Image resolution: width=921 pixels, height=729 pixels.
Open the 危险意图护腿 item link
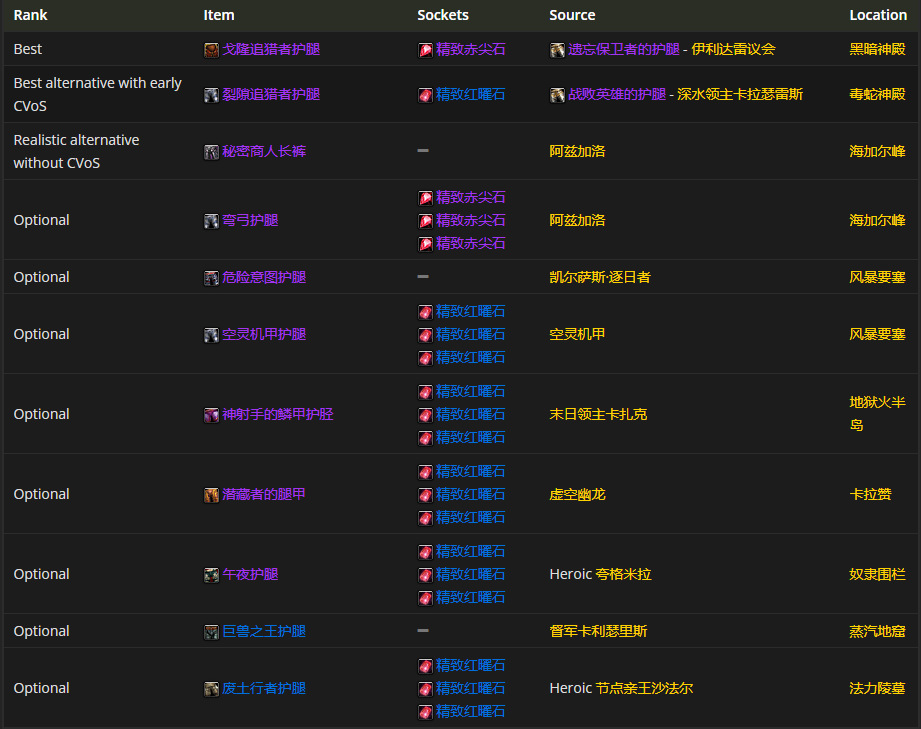tap(264, 277)
